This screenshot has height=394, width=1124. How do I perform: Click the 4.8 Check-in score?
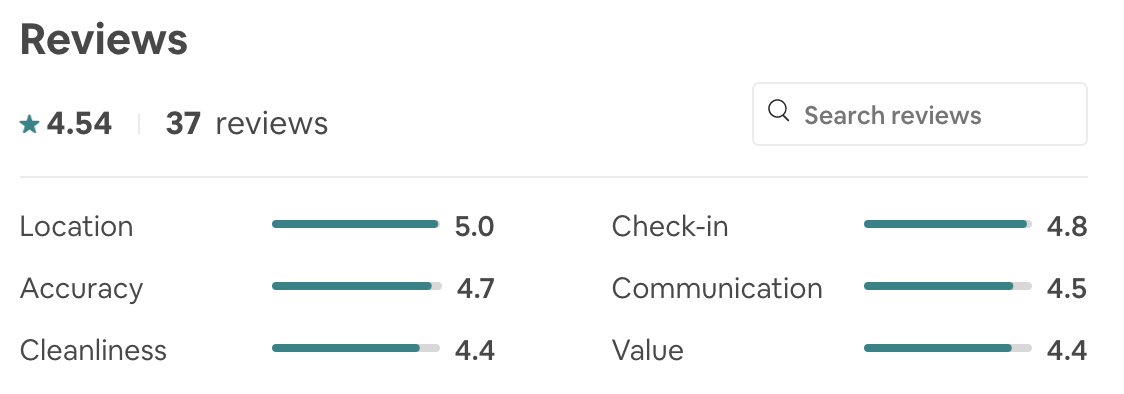[x=1067, y=226]
